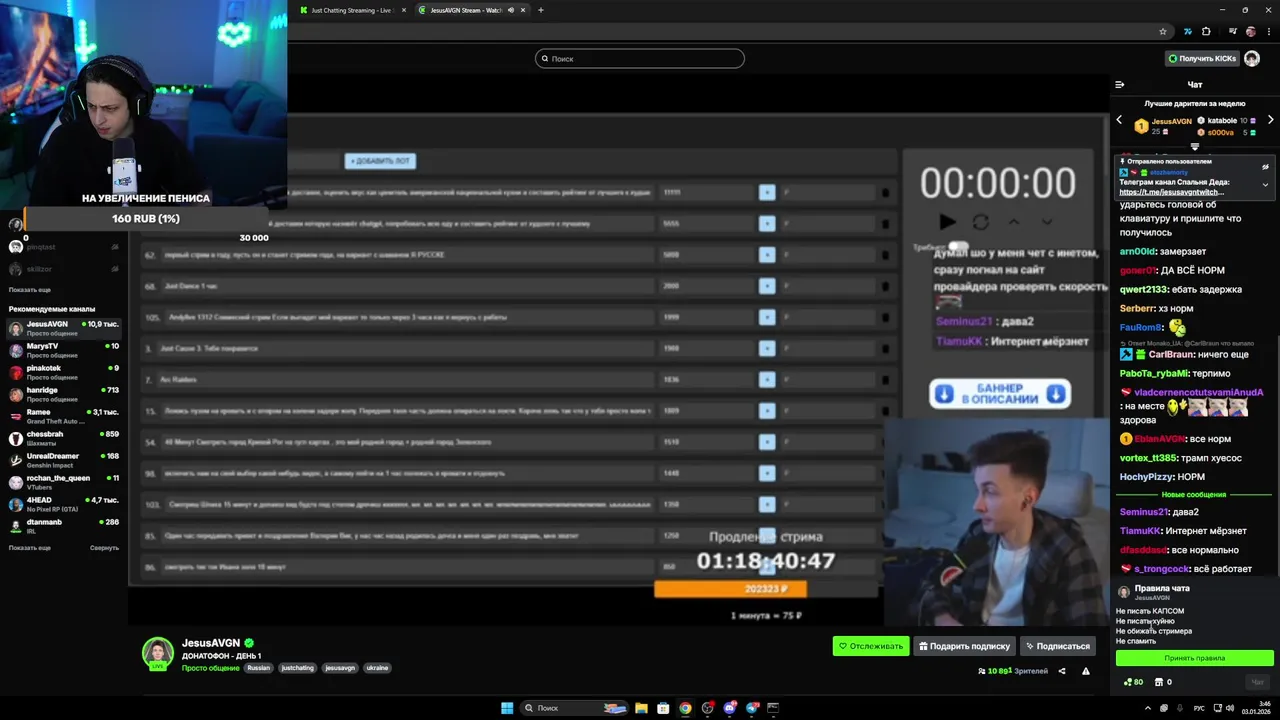Open MarysTV in recommended channels
The width and height of the screenshot is (1280, 720).
(x=64, y=350)
